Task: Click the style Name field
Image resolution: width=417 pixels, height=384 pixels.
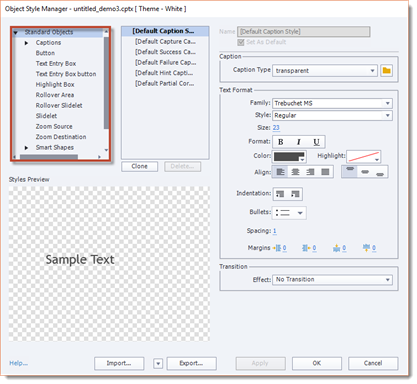Action: [x=304, y=32]
